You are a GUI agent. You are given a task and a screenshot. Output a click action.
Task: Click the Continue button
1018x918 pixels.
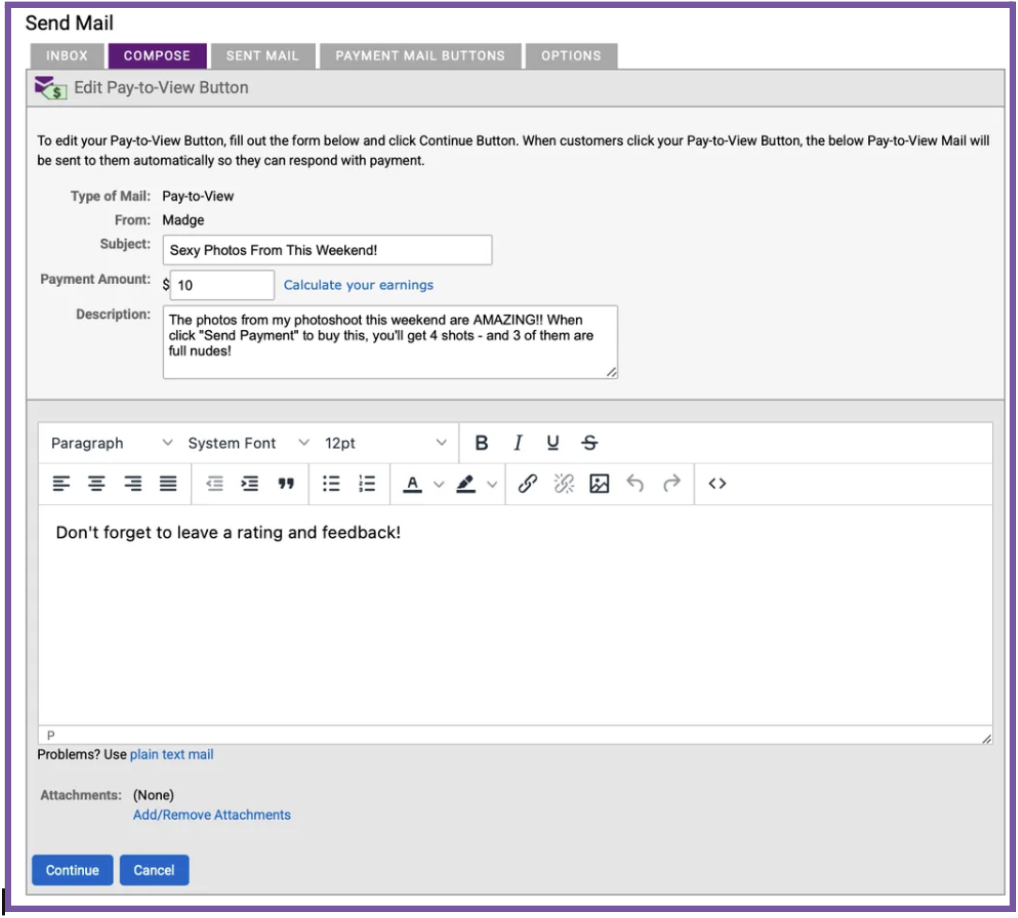click(x=72, y=870)
